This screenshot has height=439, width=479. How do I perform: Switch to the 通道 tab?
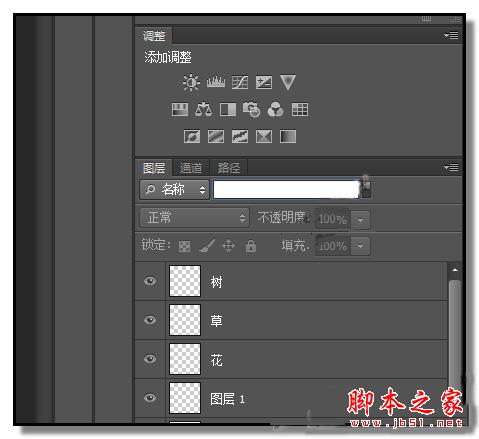[x=191, y=168]
